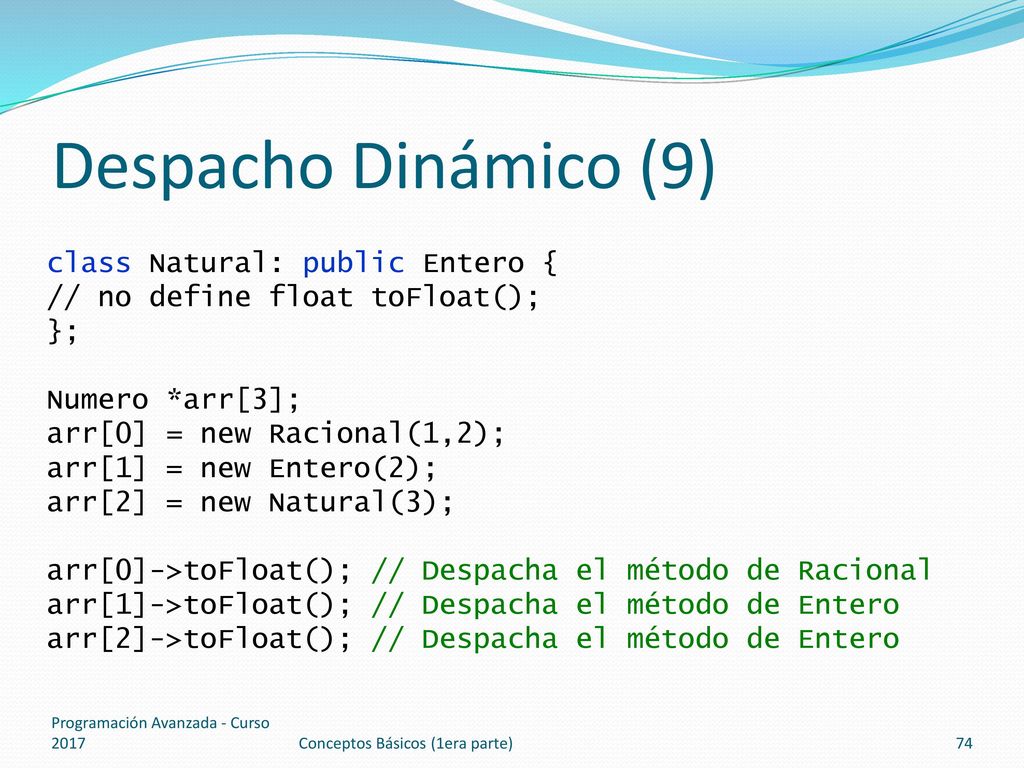The height and width of the screenshot is (768, 1024).
Task: Click footer text 'Programación Avanzada - Curso 2017'
Action: click(160, 733)
